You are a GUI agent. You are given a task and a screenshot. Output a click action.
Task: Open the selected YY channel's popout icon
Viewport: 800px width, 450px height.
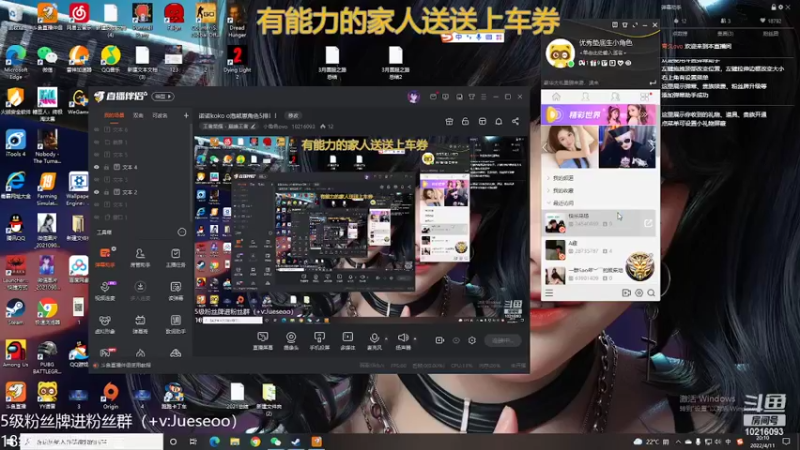pyautogui.click(x=648, y=223)
